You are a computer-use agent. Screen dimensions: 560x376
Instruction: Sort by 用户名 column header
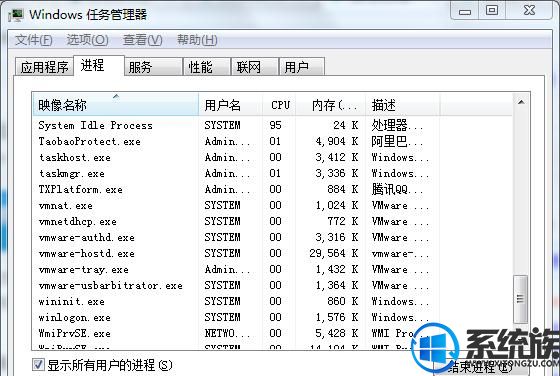tap(230, 105)
